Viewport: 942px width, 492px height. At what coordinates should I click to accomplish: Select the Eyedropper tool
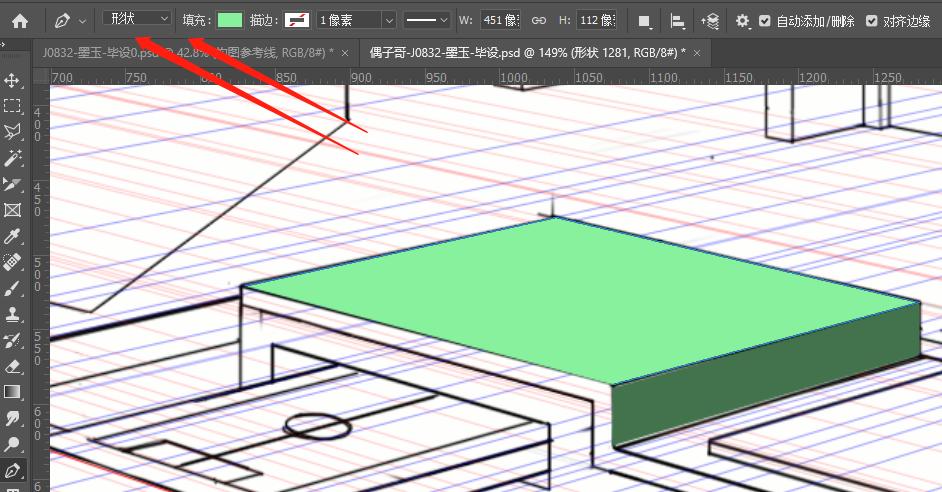coord(13,236)
